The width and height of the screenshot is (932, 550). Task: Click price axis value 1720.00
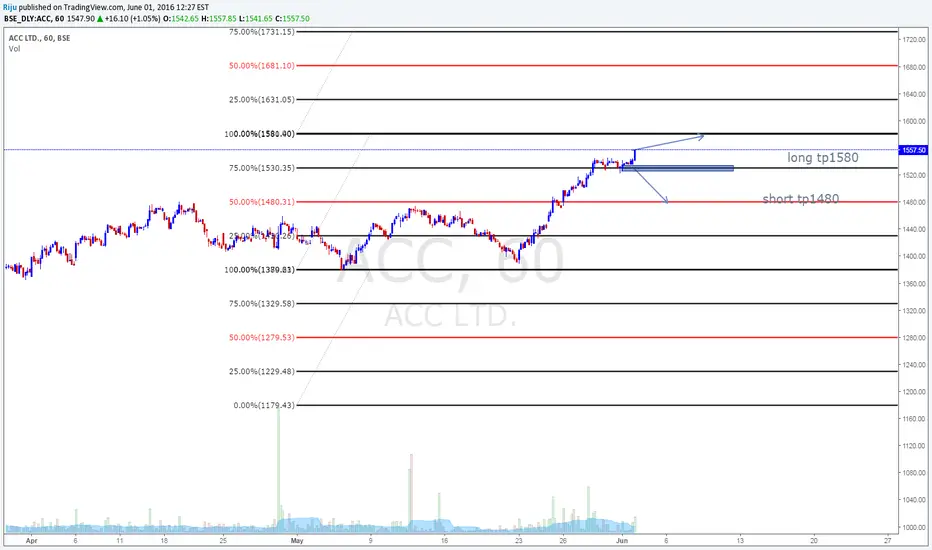(x=914, y=39)
